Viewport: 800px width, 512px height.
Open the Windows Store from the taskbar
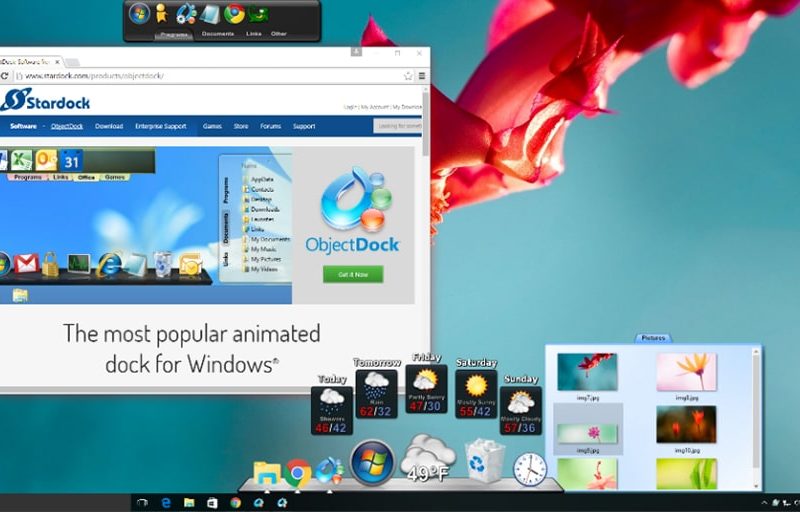click(212, 503)
